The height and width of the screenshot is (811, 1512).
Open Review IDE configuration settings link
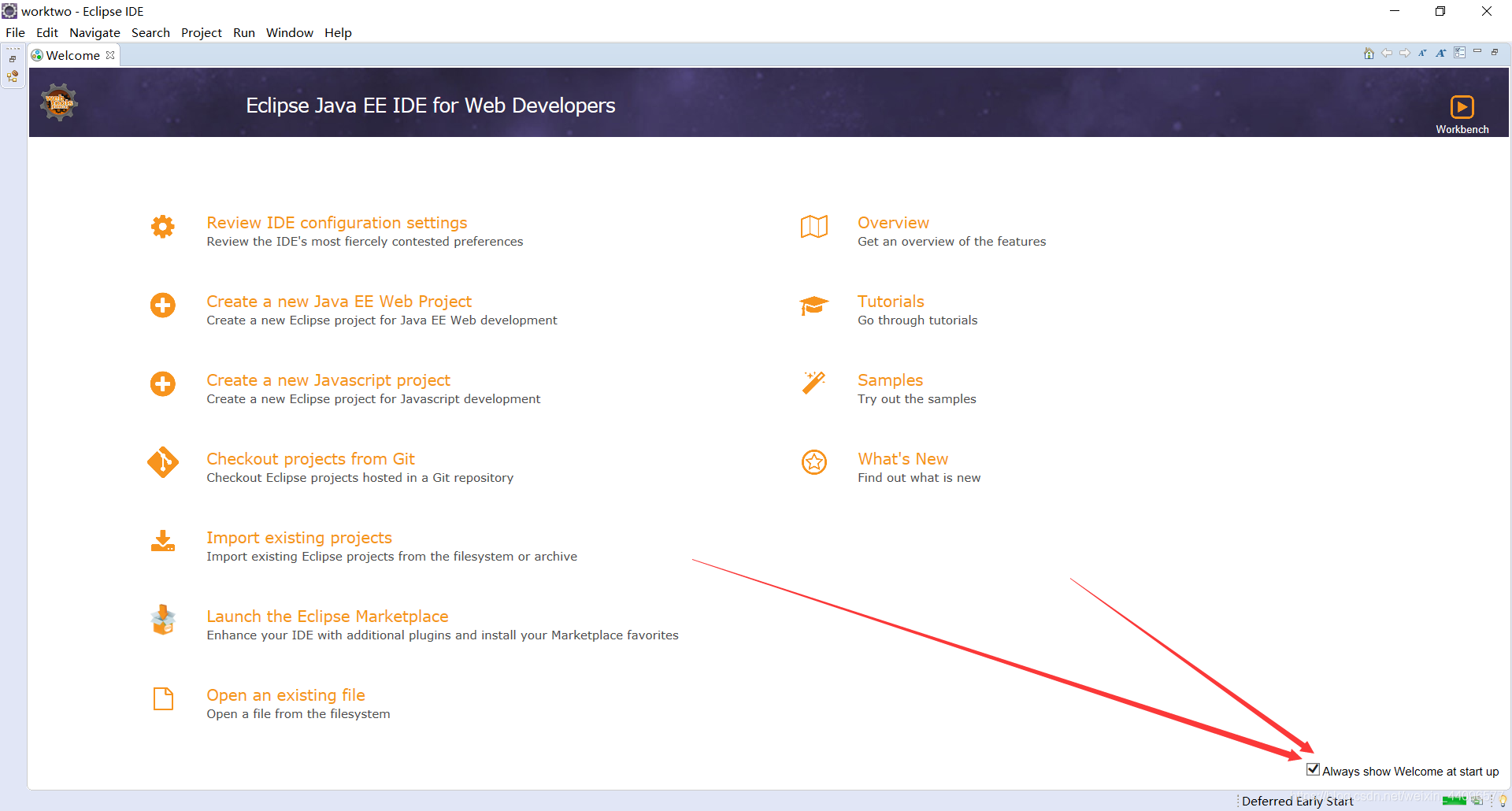(x=337, y=223)
